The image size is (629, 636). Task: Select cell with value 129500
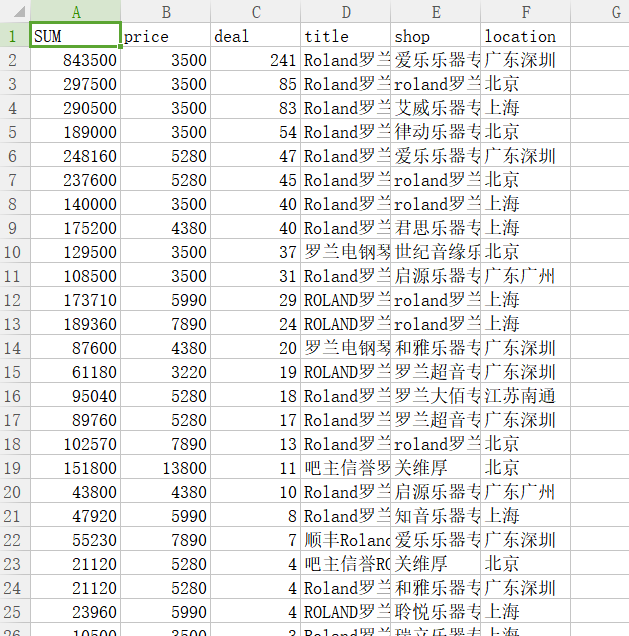75,251
